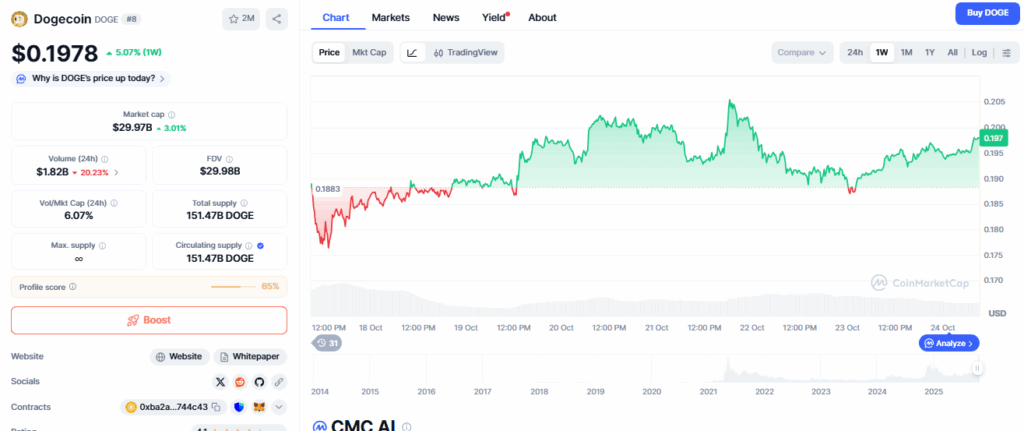The height and width of the screenshot is (431, 1024).
Task: Click the Buy DOGE button
Action: pyautogui.click(x=983, y=13)
